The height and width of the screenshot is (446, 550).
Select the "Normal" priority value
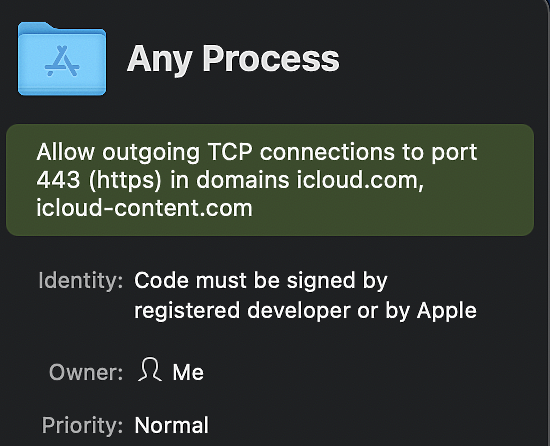(x=172, y=425)
